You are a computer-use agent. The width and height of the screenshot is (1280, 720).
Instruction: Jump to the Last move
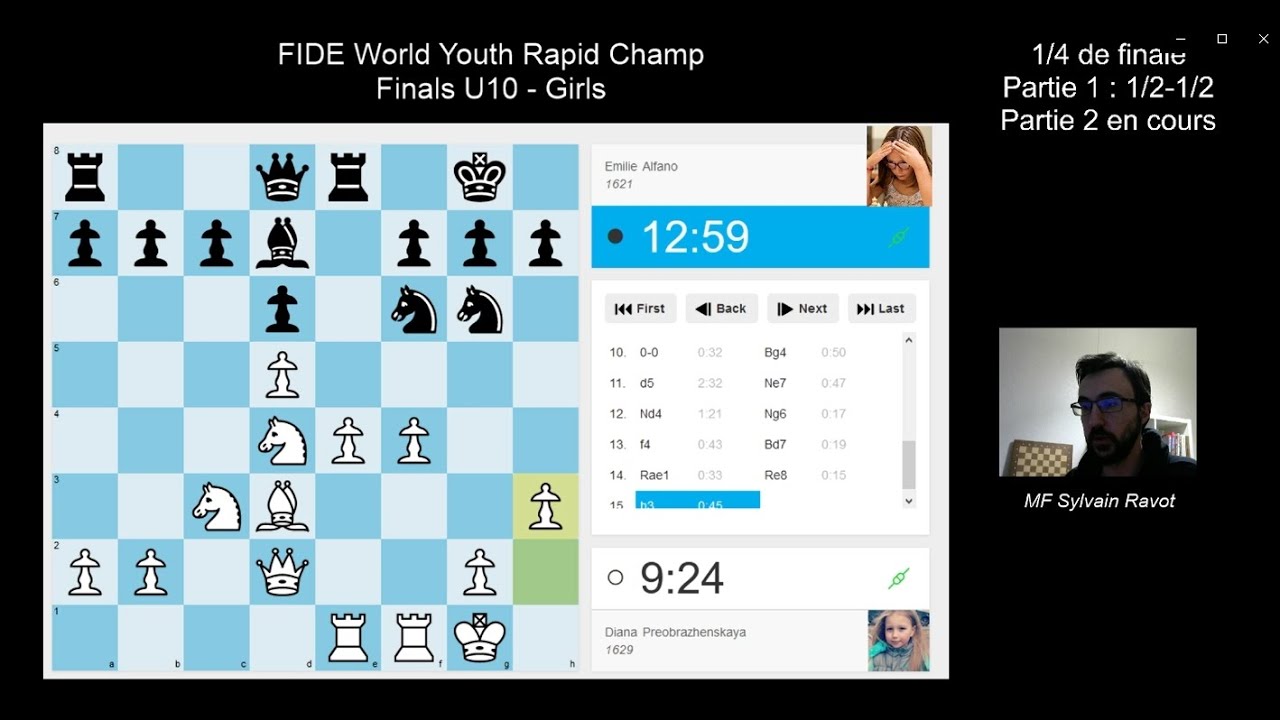point(881,309)
